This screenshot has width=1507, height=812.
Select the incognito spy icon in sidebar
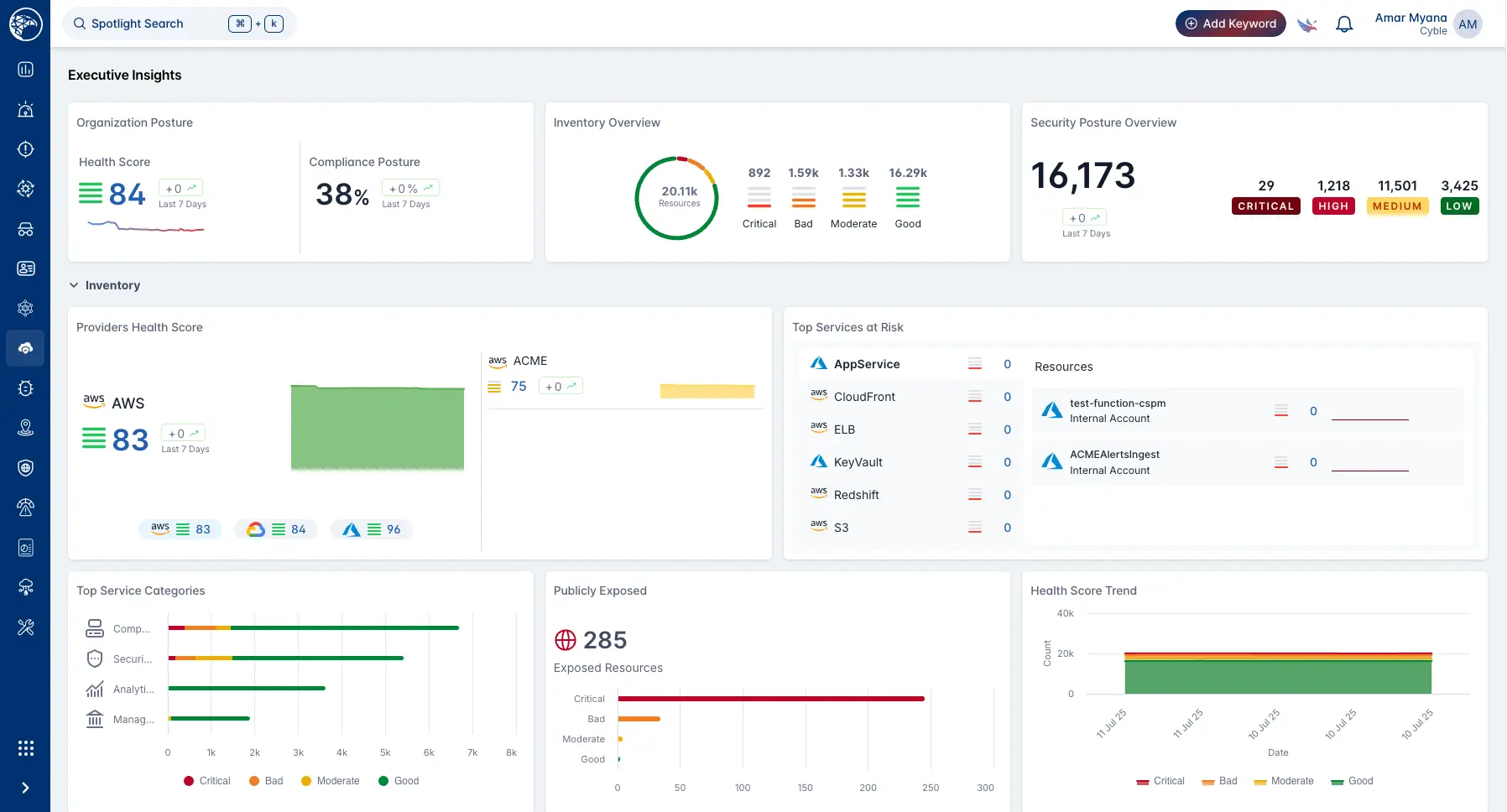[x=25, y=229]
